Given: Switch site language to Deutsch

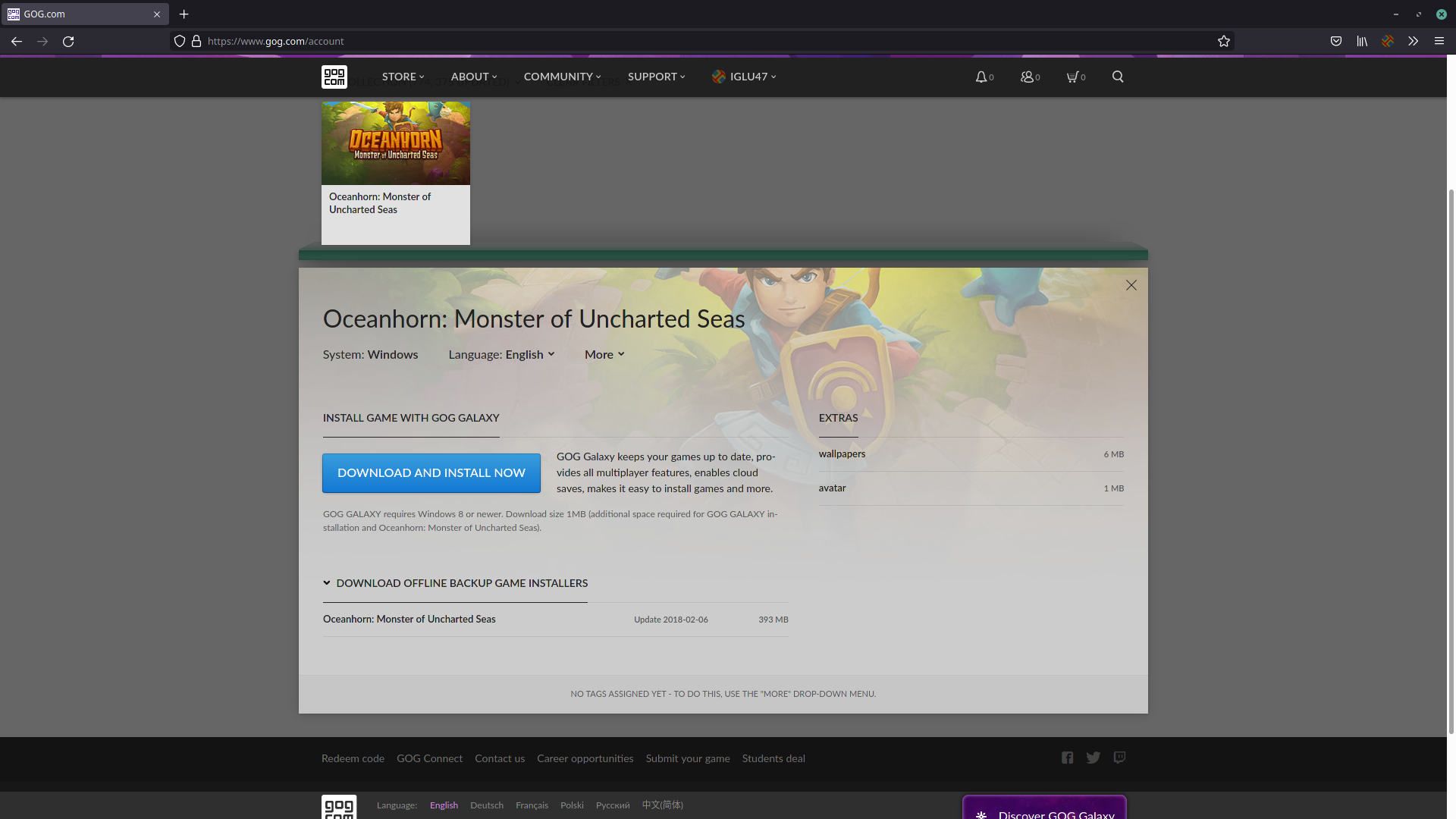Looking at the screenshot, I should [487, 805].
